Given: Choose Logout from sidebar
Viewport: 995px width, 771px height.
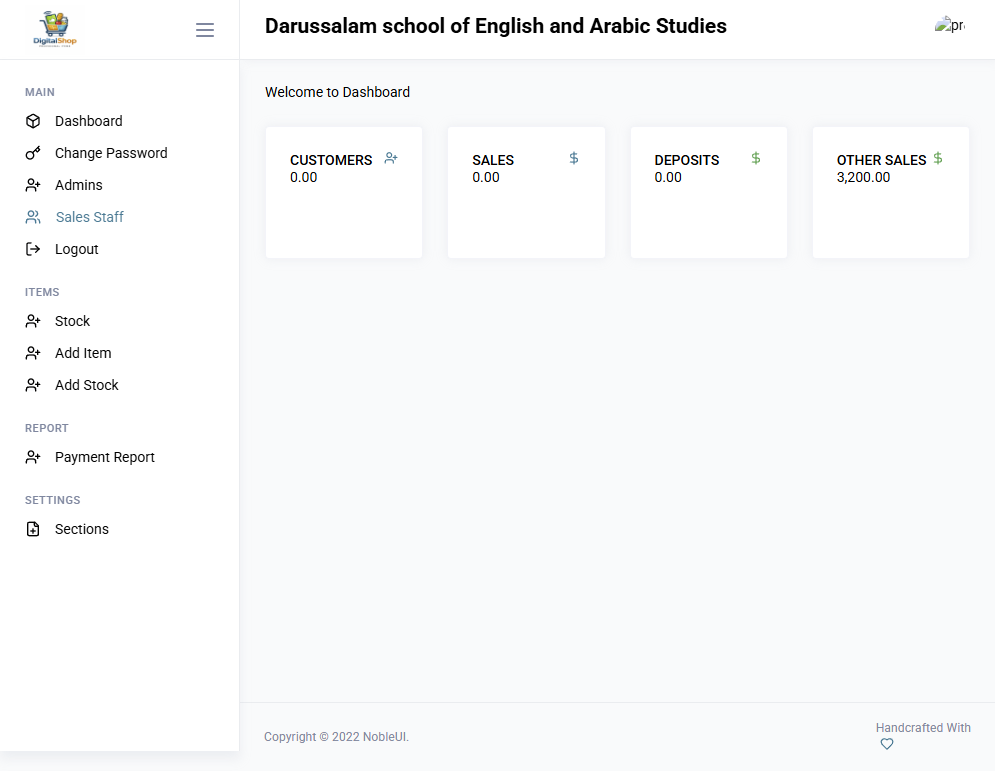Looking at the screenshot, I should (x=77, y=249).
